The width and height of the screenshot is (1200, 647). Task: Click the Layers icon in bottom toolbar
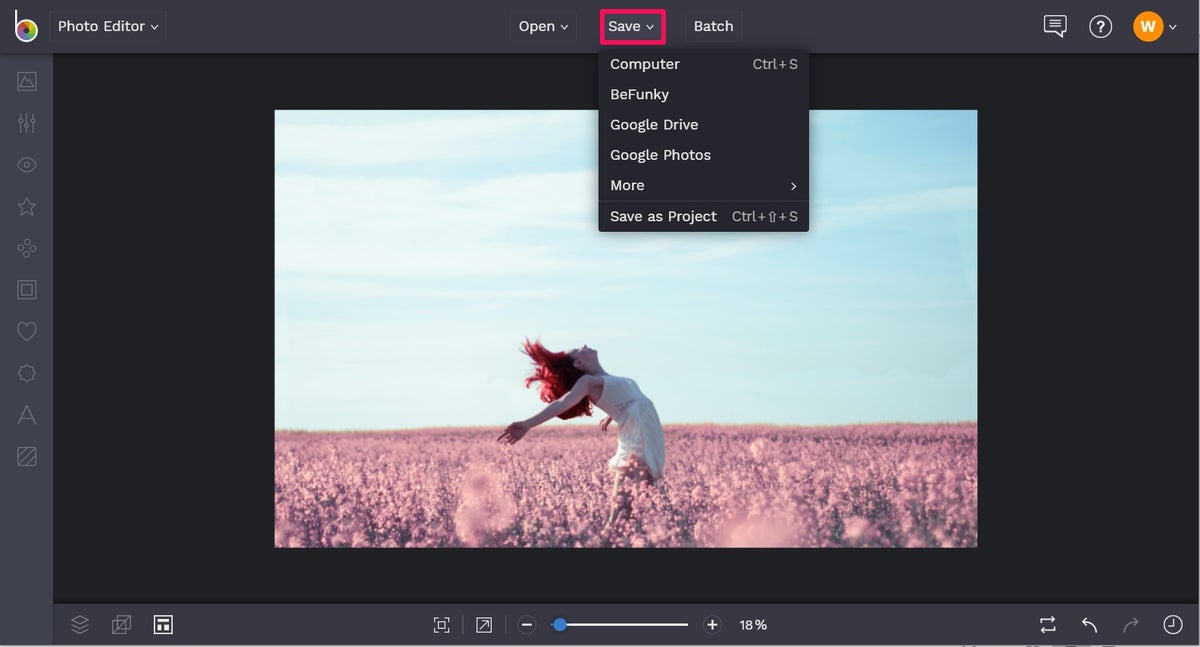coord(79,624)
